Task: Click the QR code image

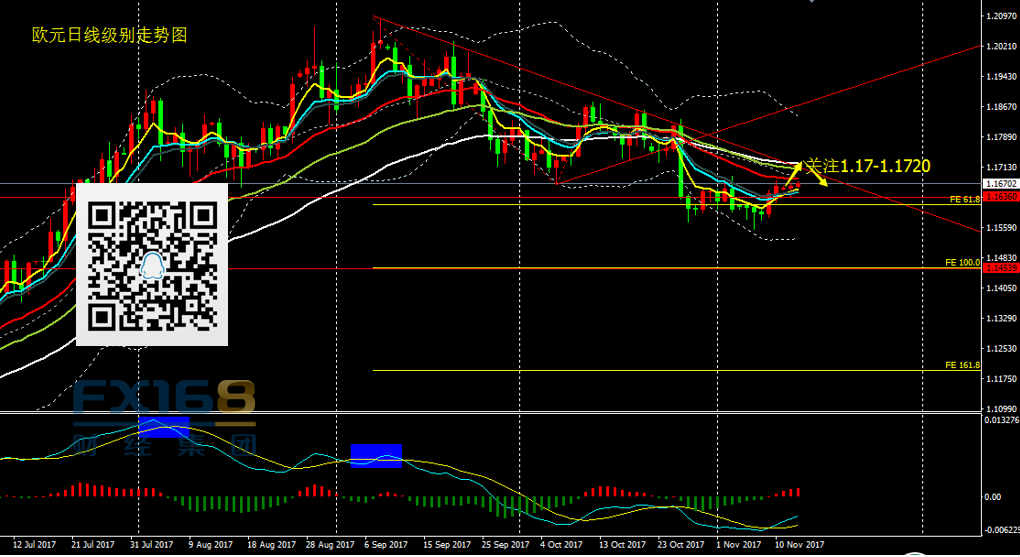Action: [x=152, y=265]
